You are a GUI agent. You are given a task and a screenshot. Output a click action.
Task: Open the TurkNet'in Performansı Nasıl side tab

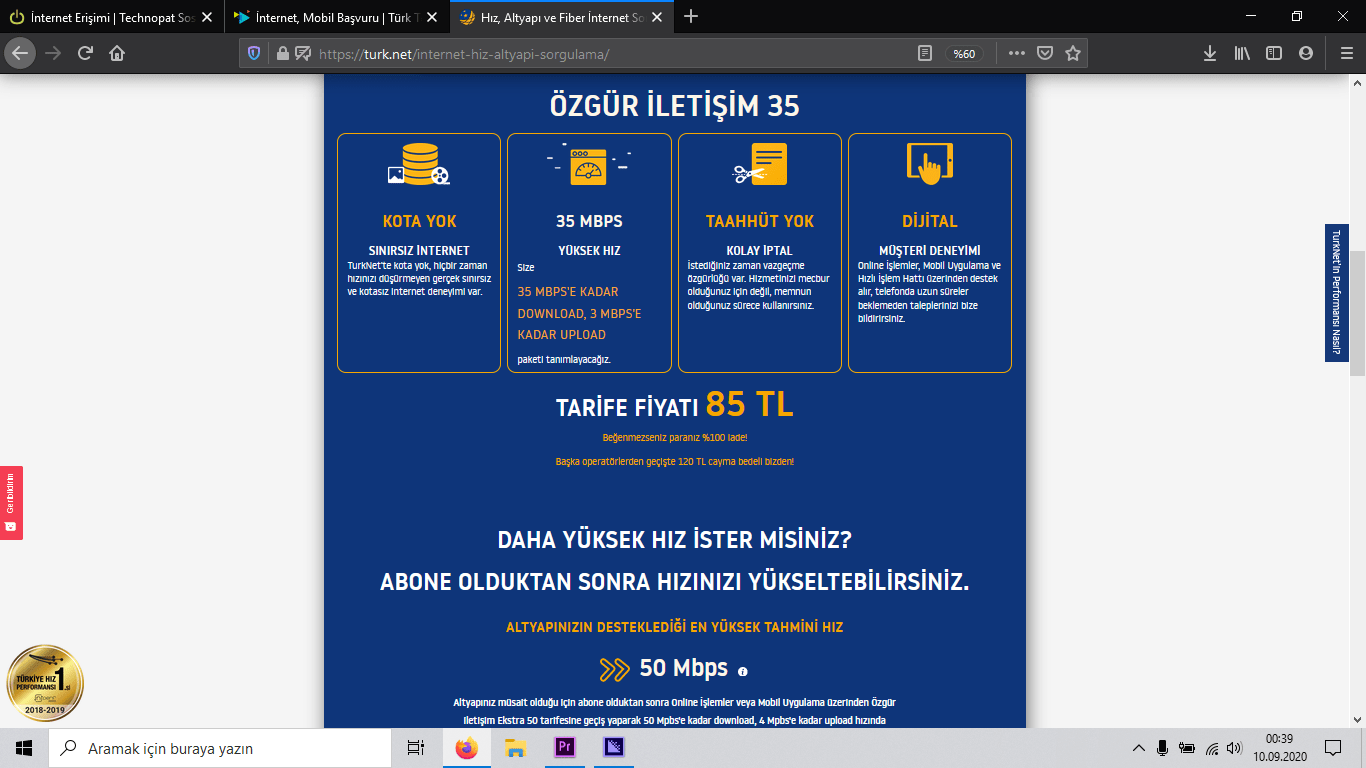tap(1337, 293)
